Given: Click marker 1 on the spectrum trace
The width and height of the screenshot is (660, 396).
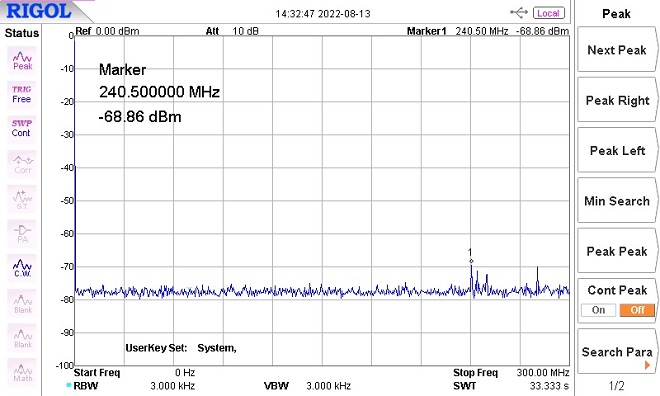Looking at the screenshot, I should pos(471,261).
